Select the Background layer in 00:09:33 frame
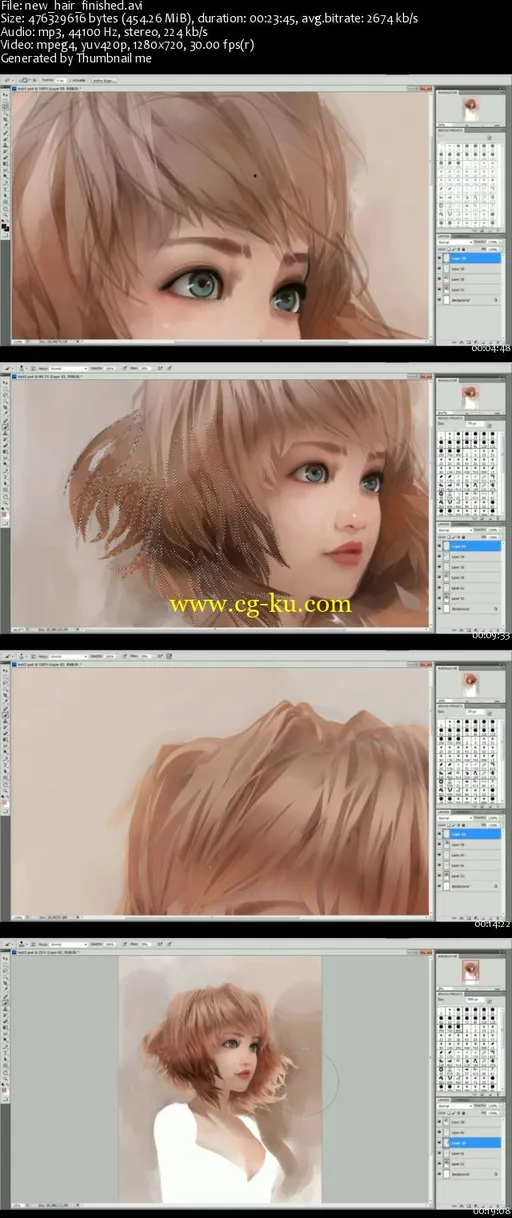512x1218 pixels. [470, 609]
